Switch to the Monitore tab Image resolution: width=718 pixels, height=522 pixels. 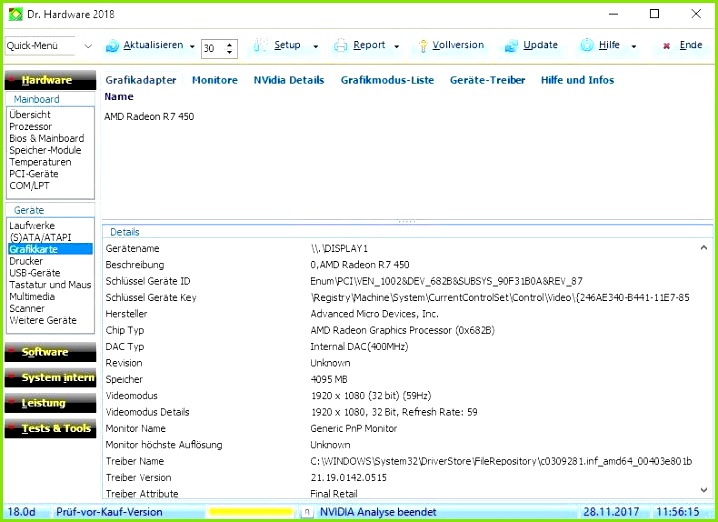click(215, 80)
